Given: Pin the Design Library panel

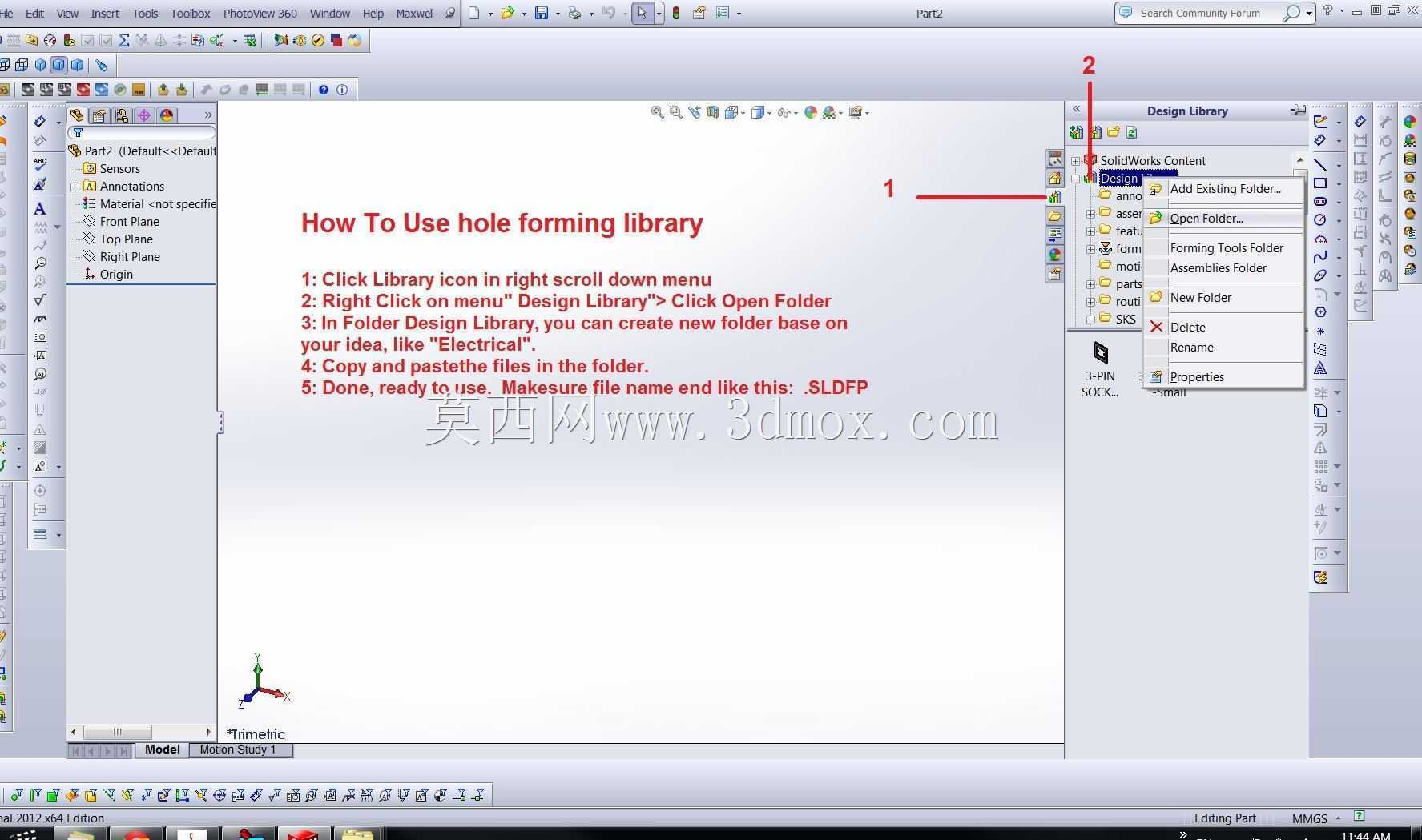Looking at the screenshot, I should click(1298, 111).
